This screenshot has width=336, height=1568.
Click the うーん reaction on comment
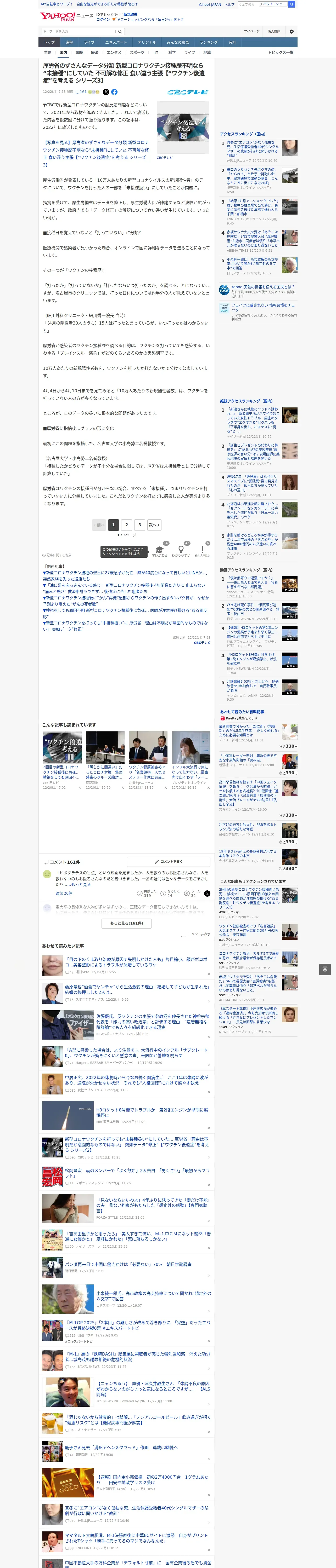coord(187,893)
